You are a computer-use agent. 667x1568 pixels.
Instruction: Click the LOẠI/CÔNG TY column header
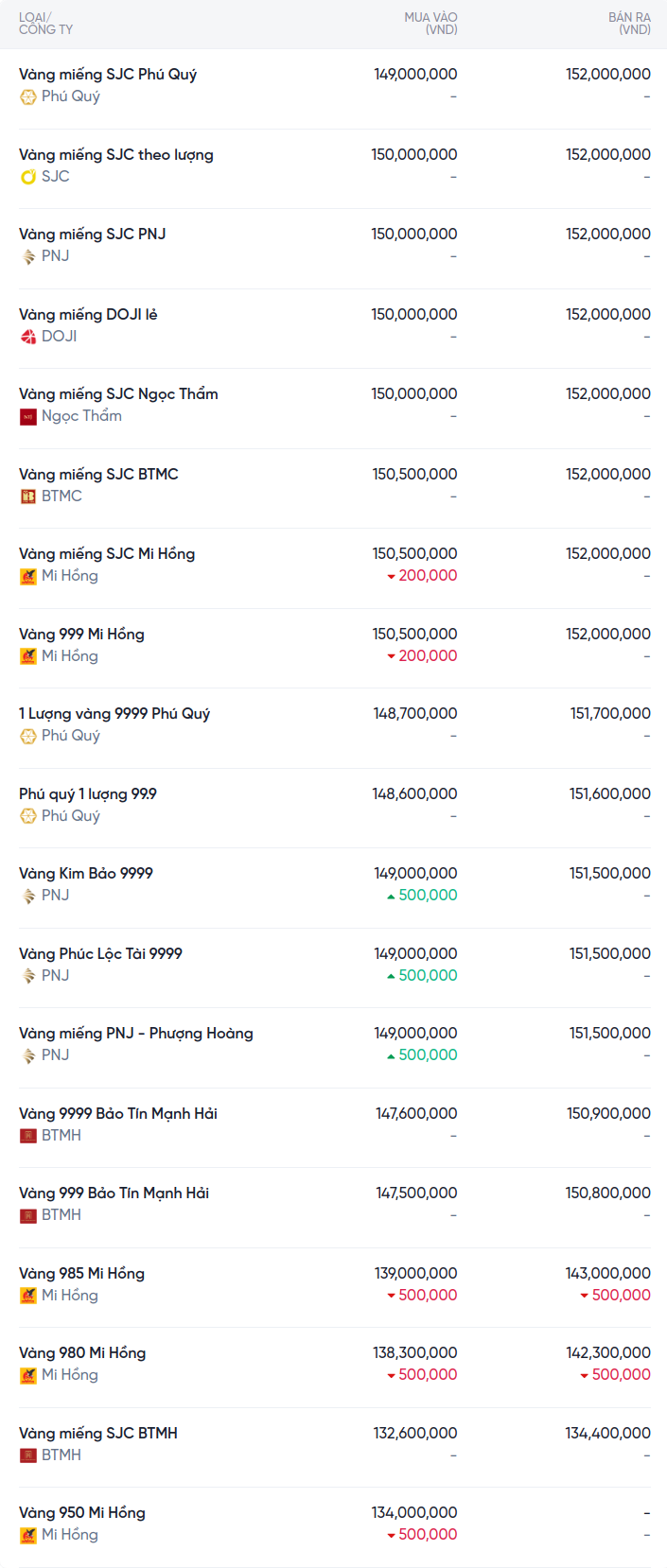[x=45, y=24]
